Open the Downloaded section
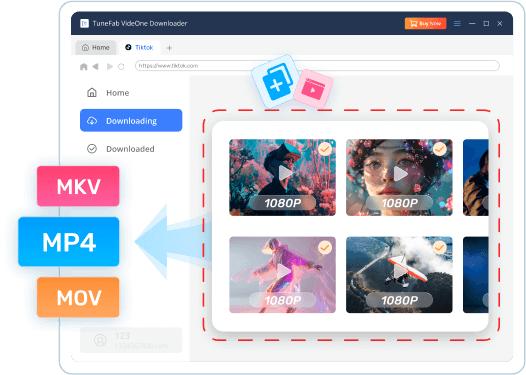The width and height of the screenshot is (526, 375). [x=131, y=149]
